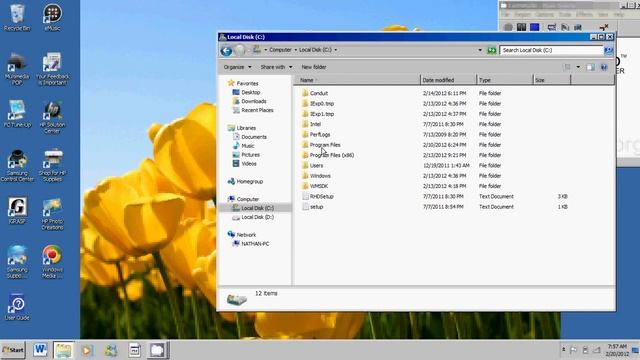The width and height of the screenshot is (640, 360).
Task: Sort by the Name column header
Action: coord(357,80)
